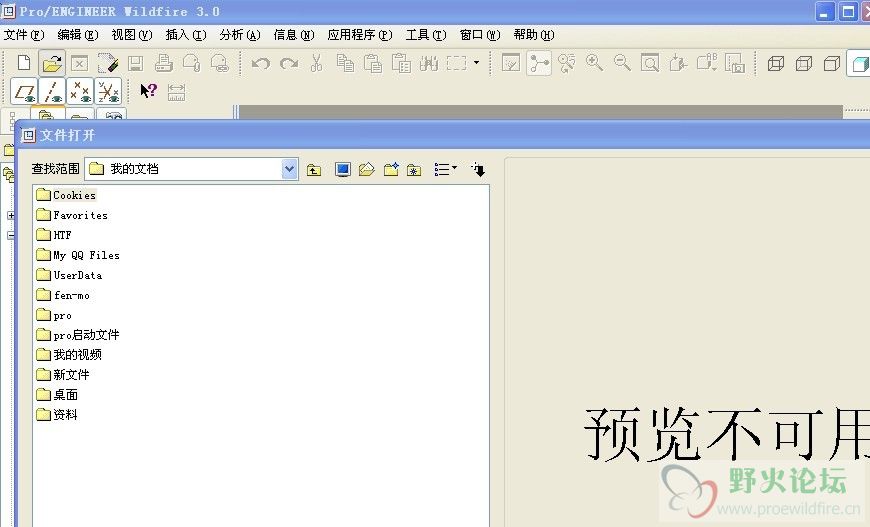Click the dashed box selection icon
Image resolution: width=870 pixels, height=527 pixels.
pos(457,63)
